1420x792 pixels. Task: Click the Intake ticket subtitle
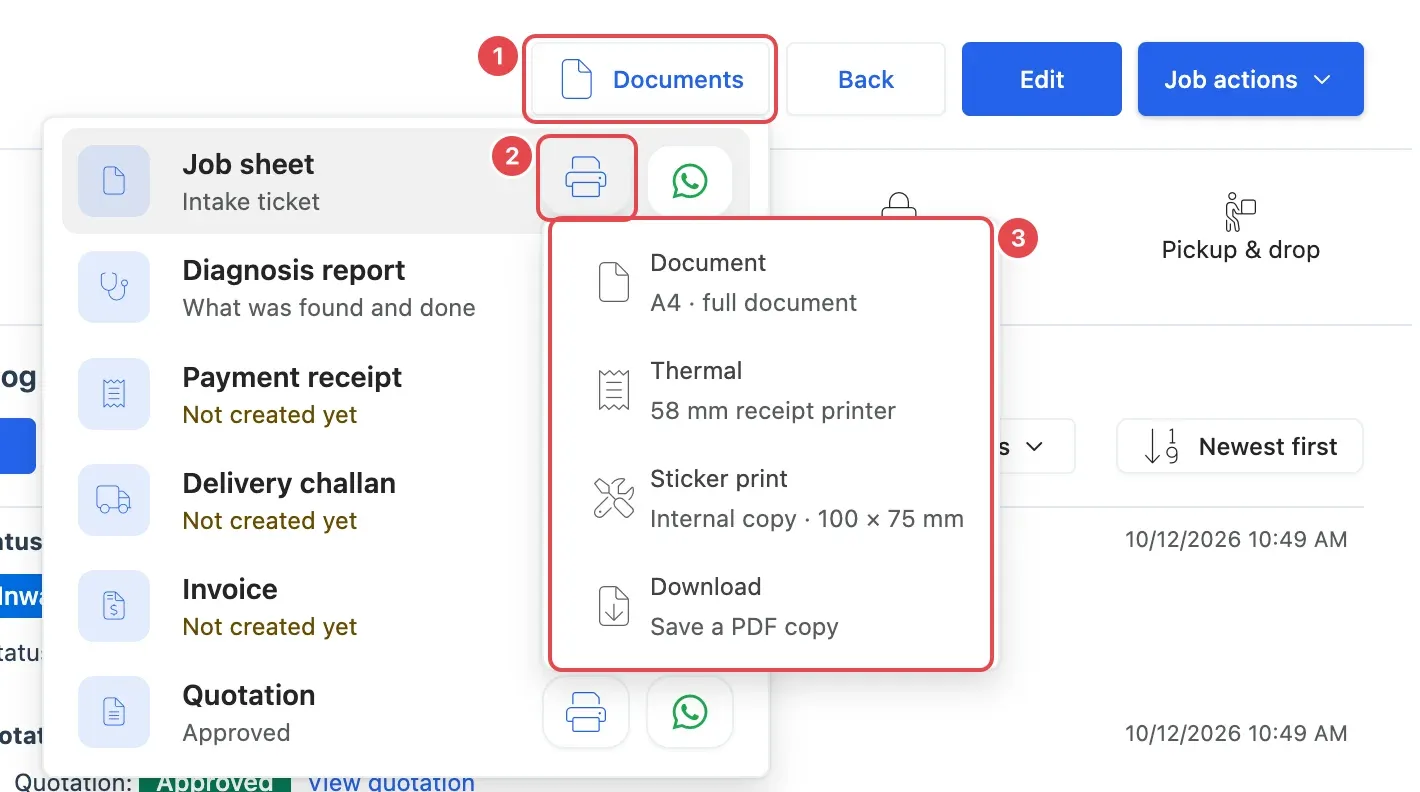tap(251, 202)
